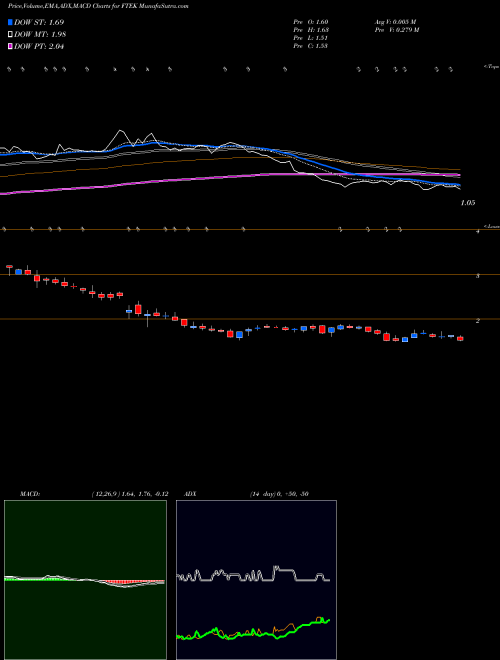Click the price axis label 4
500x660 pixels.
[478, 232]
